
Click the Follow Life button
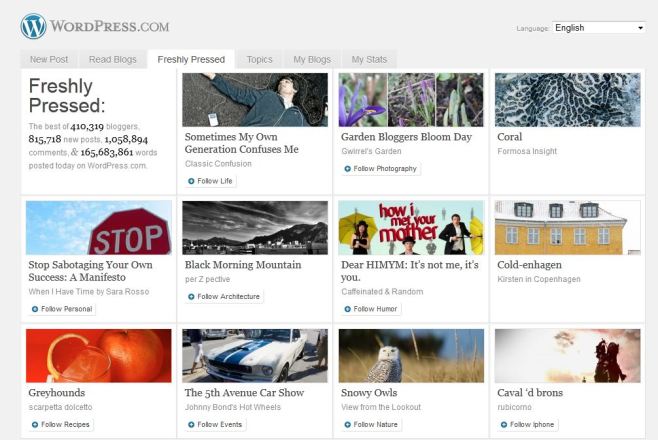[x=210, y=181]
